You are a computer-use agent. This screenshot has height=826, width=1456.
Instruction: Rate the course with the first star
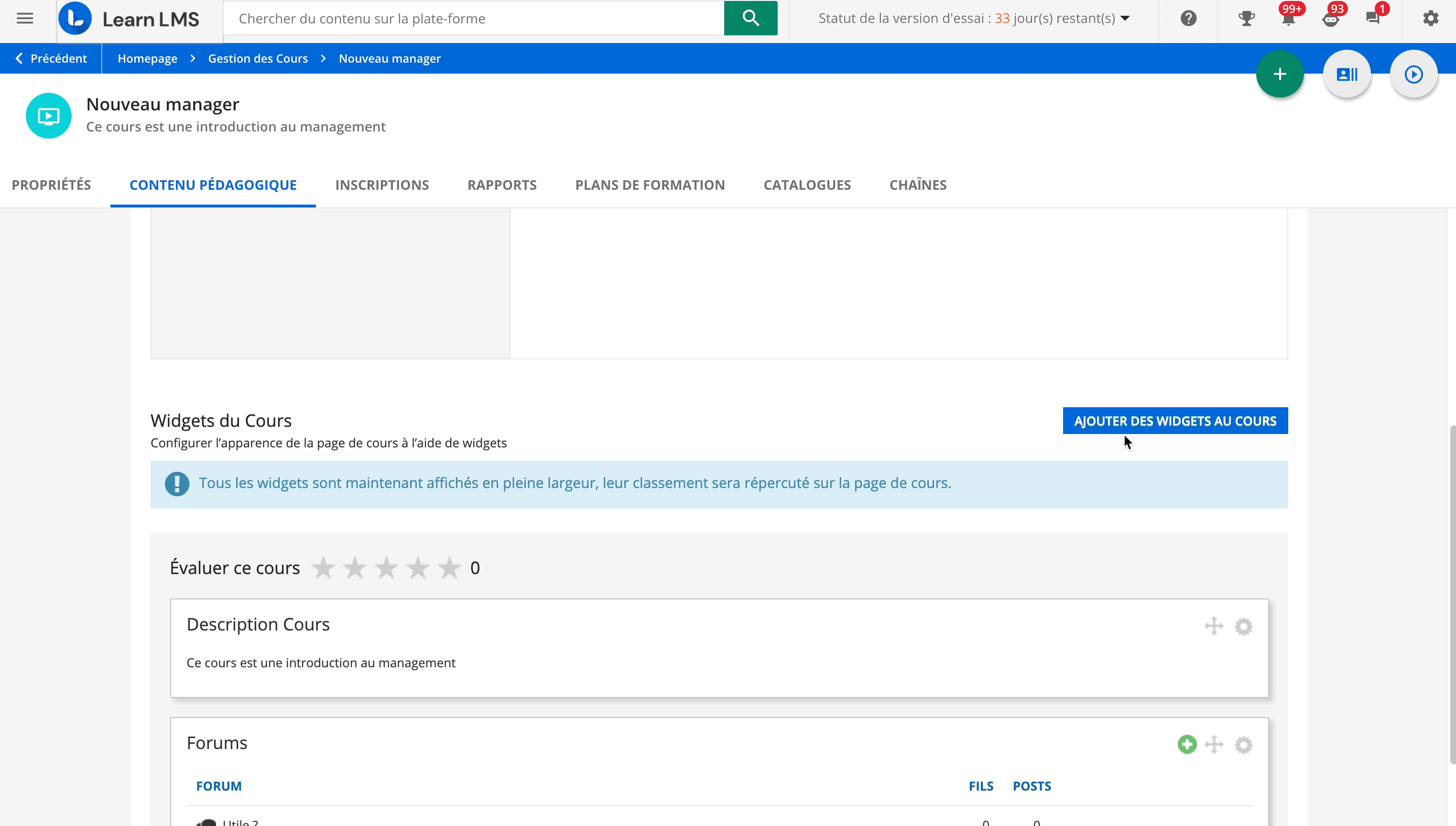tap(323, 568)
